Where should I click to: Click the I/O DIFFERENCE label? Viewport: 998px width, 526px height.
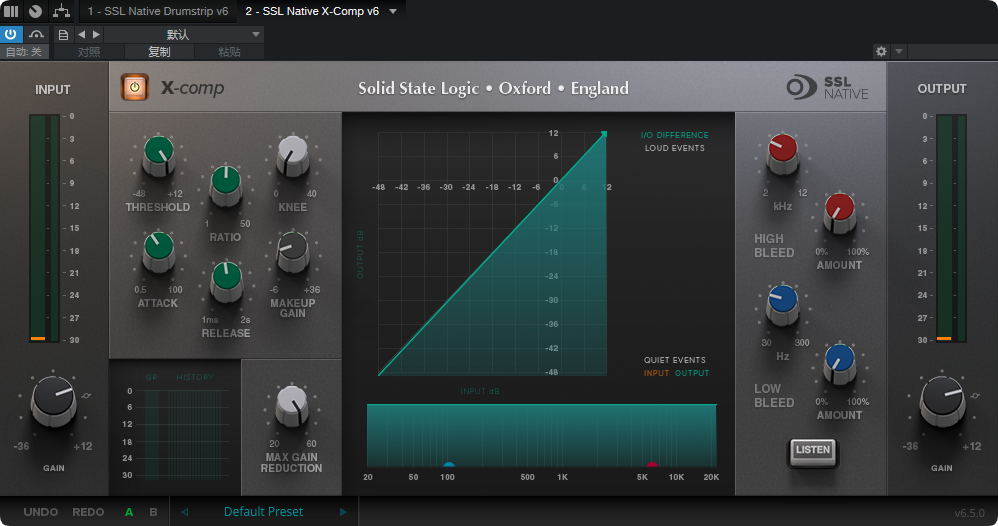[x=675, y=135]
